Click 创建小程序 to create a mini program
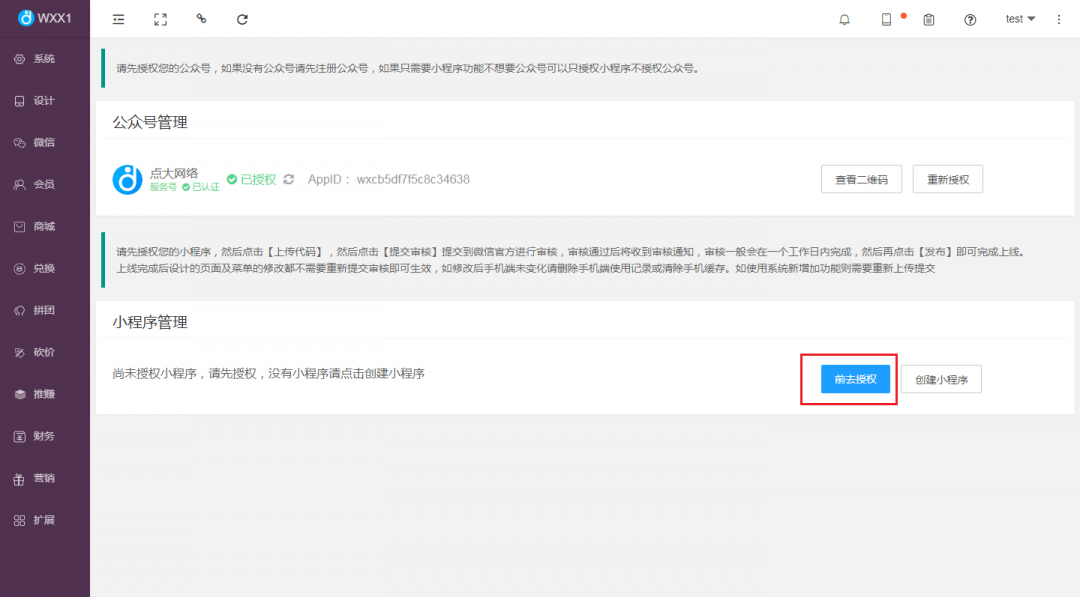 pyautogui.click(x=940, y=379)
